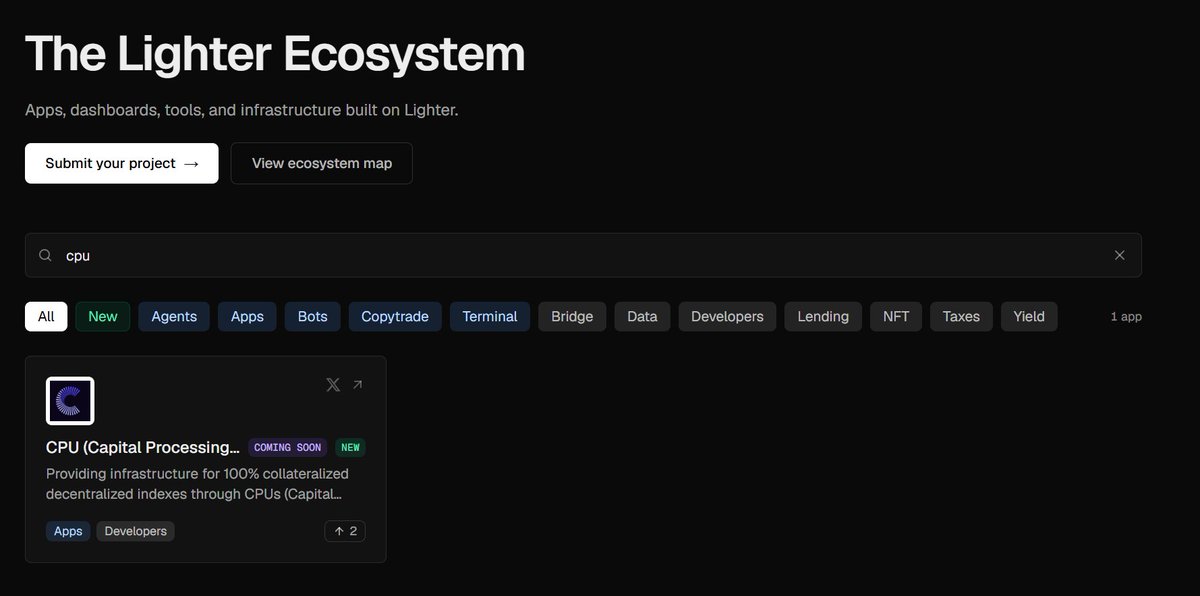Click the subtitle about apps built on Lighter
The height and width of the screenshot is (596, 1200).
click(242, 110)
